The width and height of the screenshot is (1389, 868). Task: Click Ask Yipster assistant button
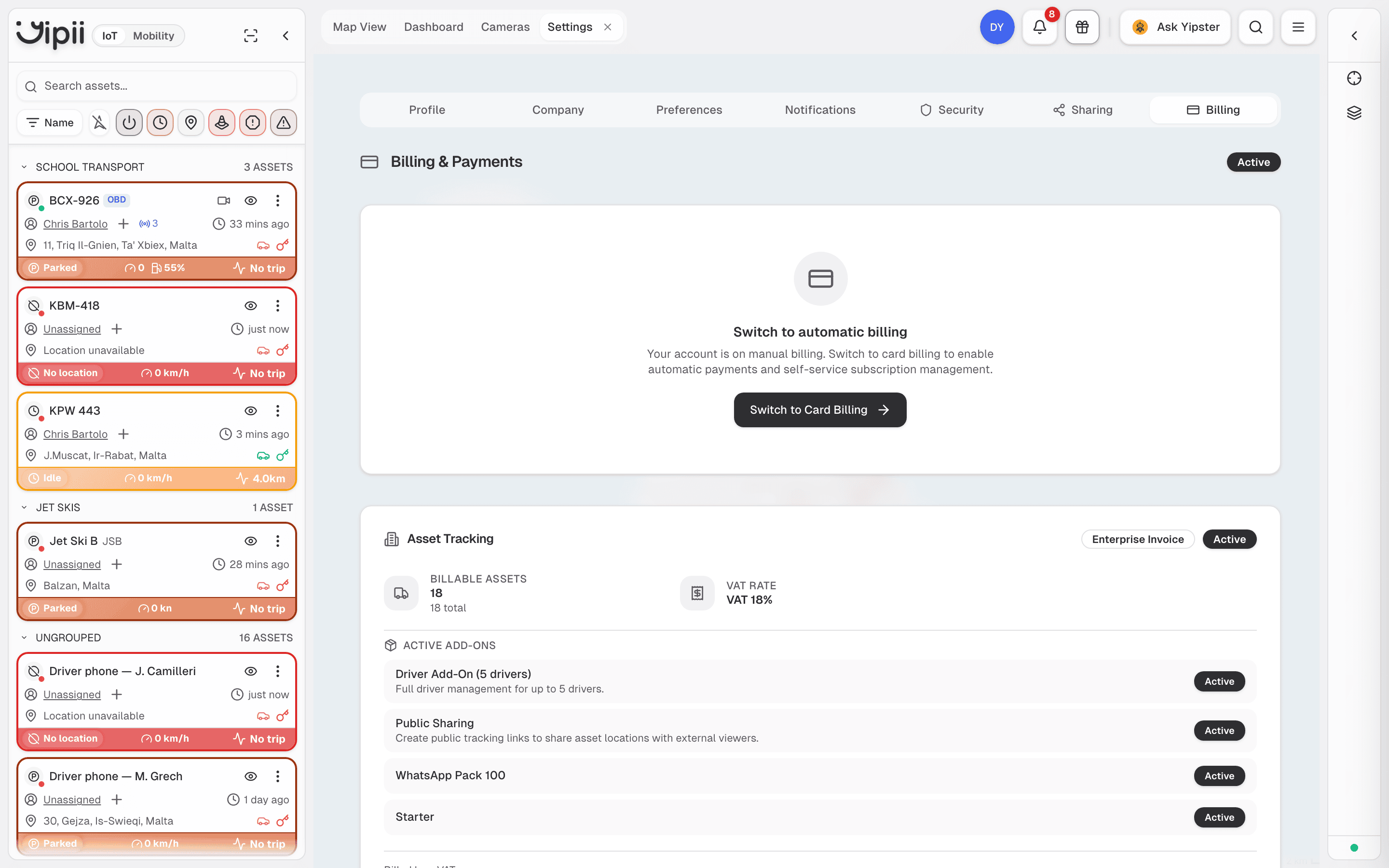(1175, 27)
